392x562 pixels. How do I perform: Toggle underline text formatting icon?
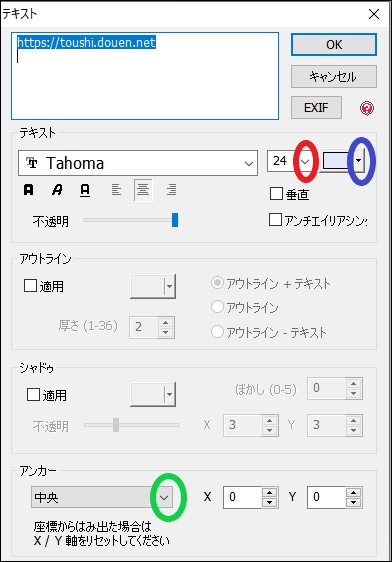point(85,190)
